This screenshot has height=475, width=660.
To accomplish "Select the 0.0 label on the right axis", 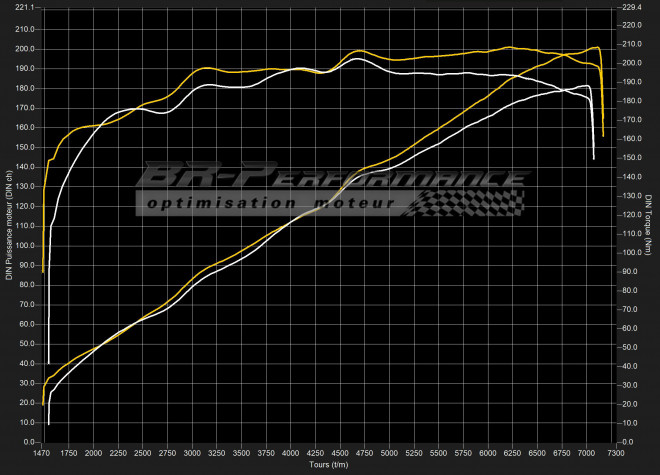I will coord(634,441).
